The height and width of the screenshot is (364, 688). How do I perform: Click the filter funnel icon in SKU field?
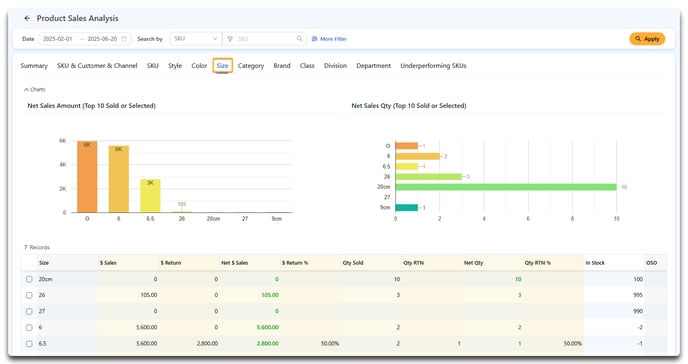pyautogui.click(x=230, y=39)
